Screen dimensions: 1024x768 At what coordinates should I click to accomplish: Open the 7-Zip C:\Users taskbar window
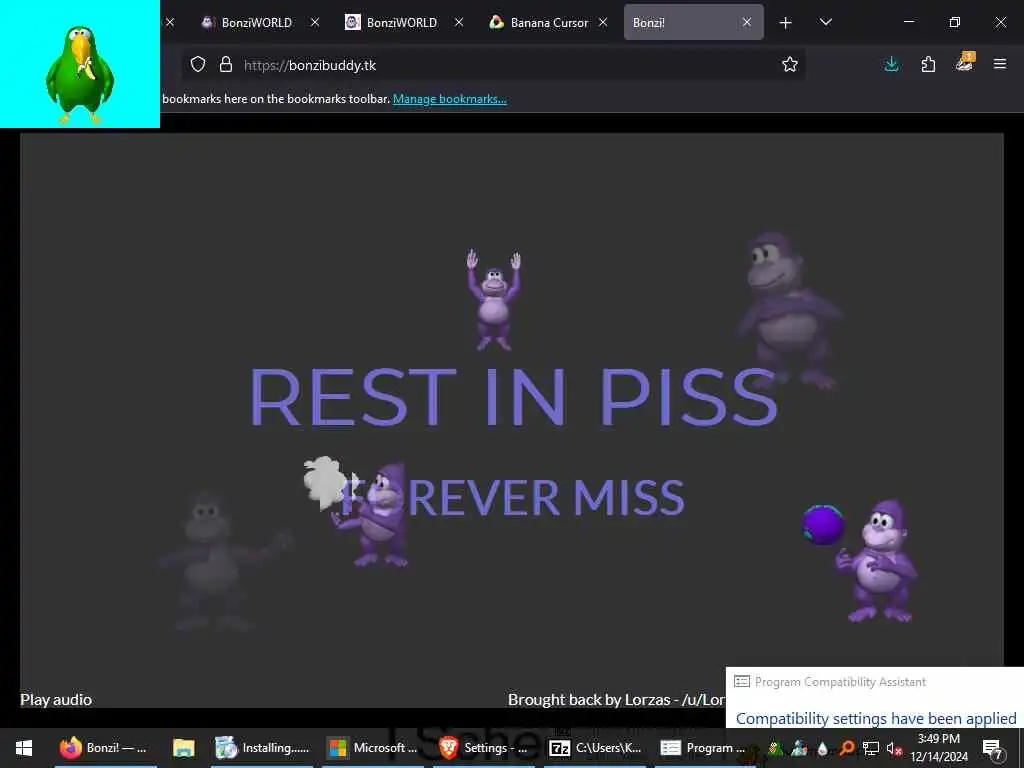596,748
